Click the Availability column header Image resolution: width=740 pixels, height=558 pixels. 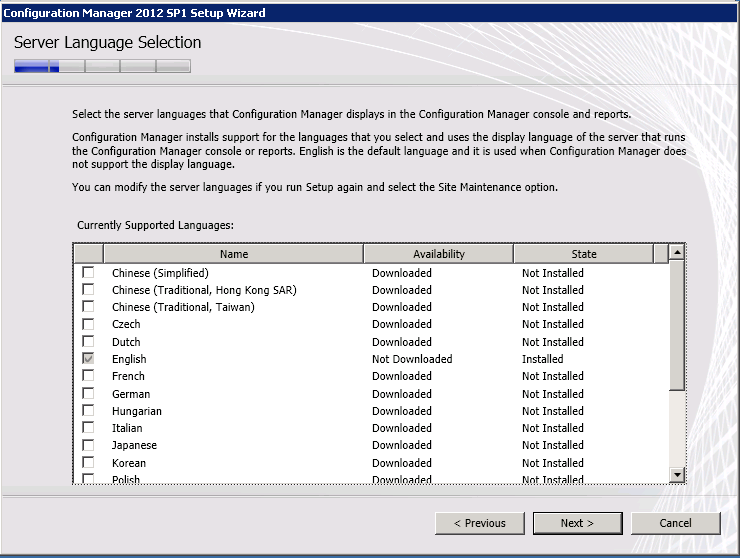point(438,254)
